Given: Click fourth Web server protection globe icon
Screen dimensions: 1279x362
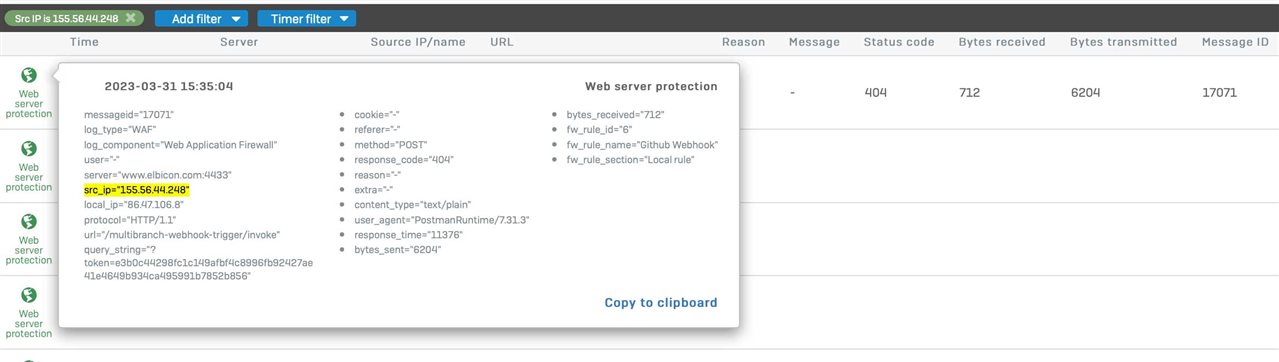Looking at the screenshot, I should click(x=29, y=295).
